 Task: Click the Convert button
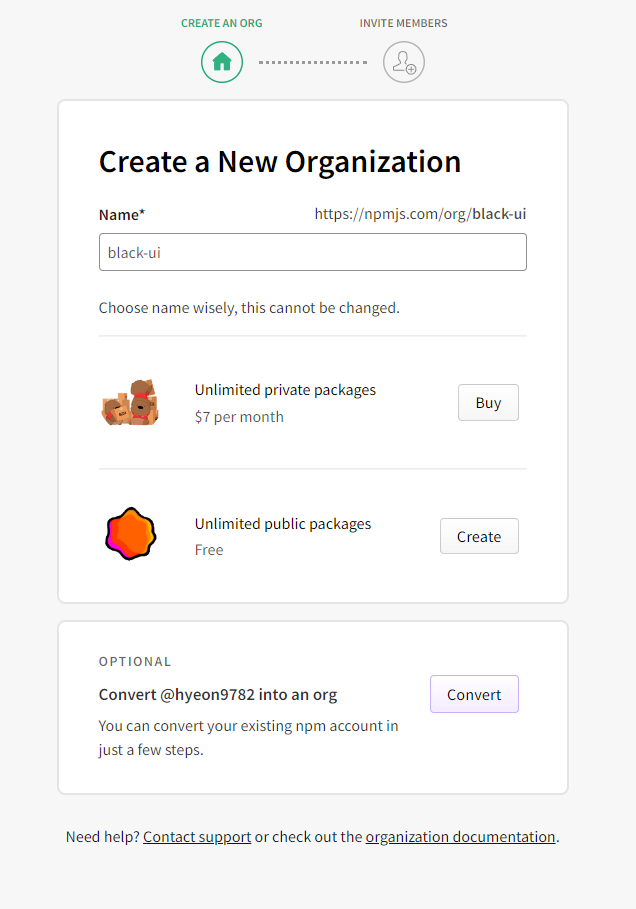point(474,694)
